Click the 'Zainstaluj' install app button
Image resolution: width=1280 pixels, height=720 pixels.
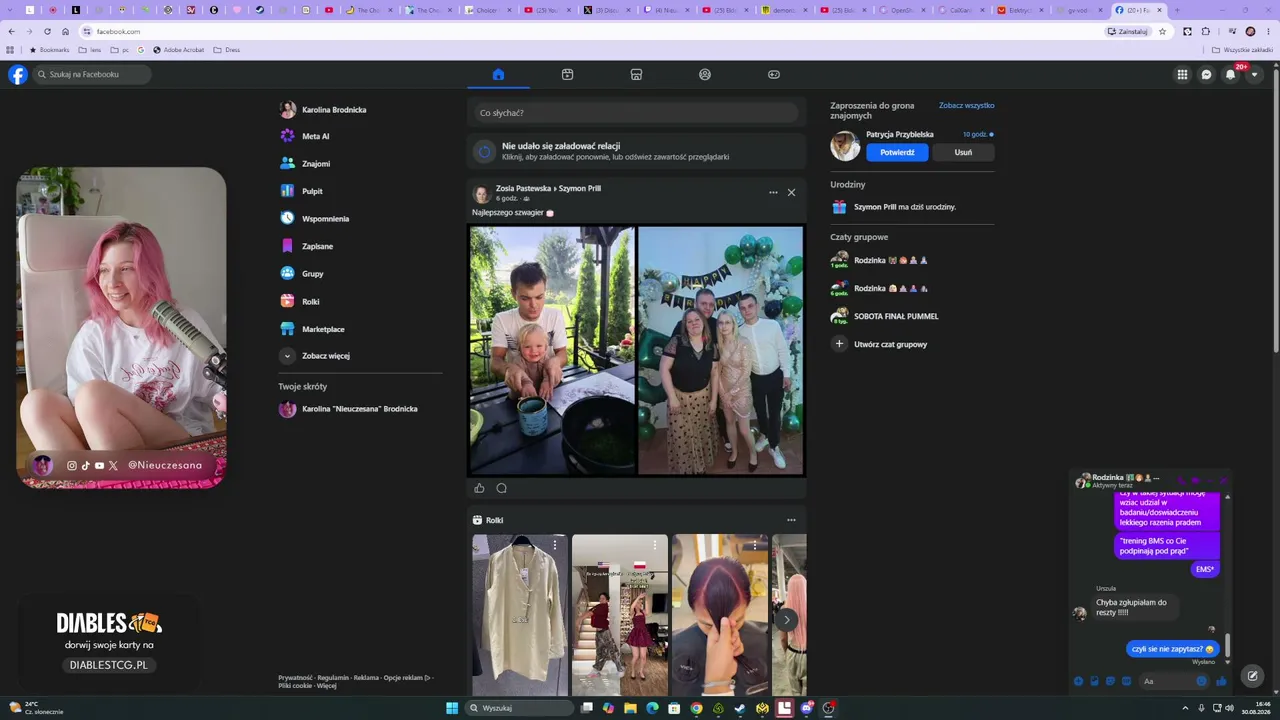(x=1128, y=31)
